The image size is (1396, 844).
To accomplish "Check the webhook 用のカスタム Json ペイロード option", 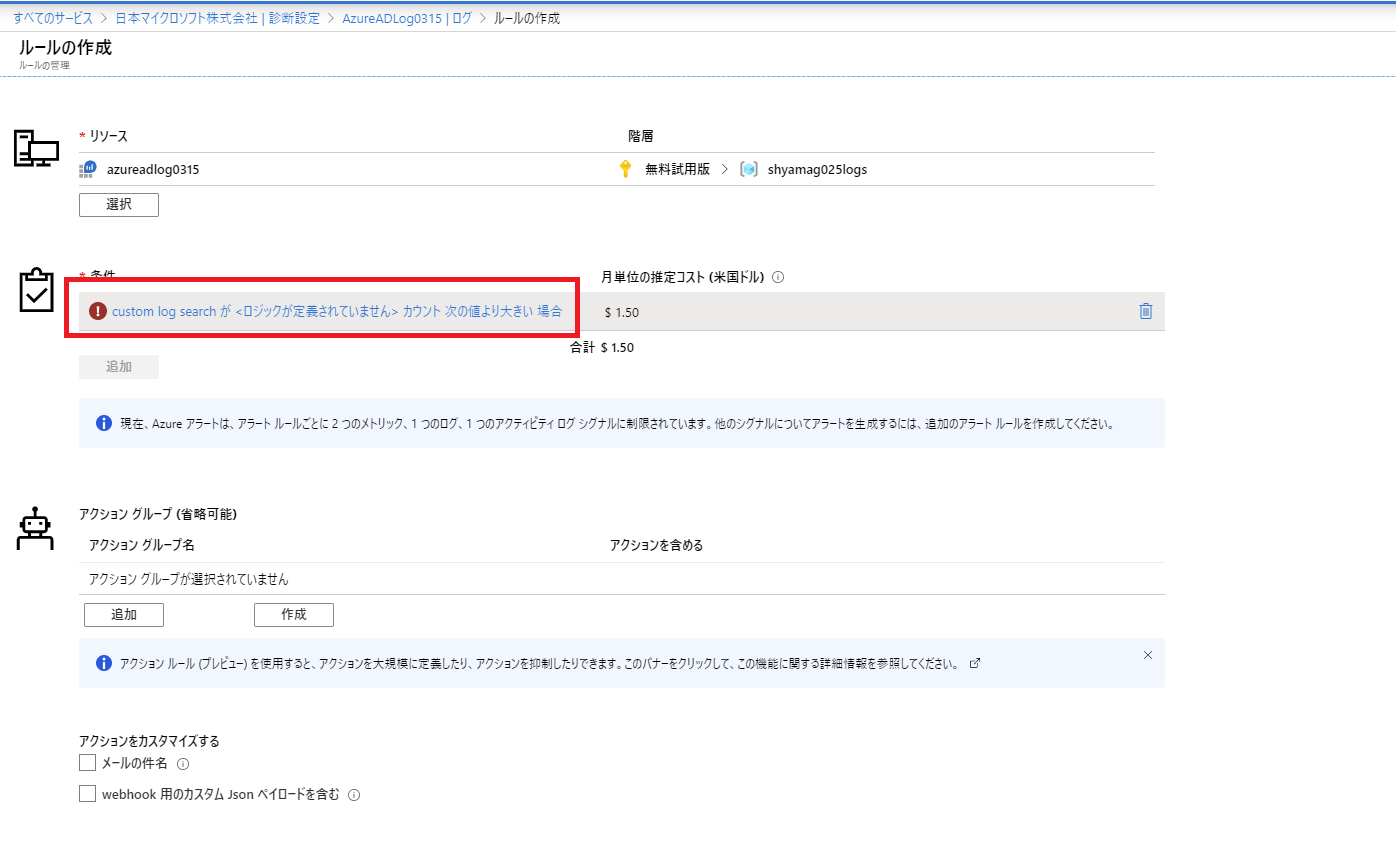I will (87, 794).
